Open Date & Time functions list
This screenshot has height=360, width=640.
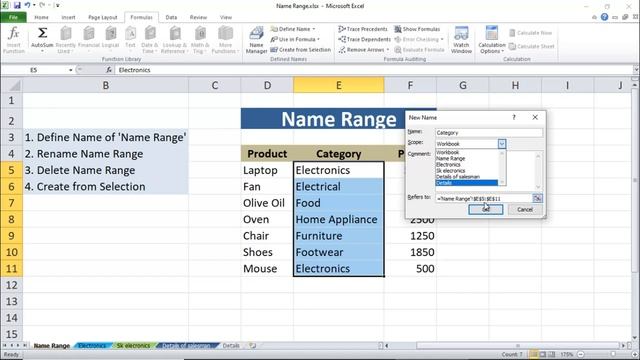point(149,40)
